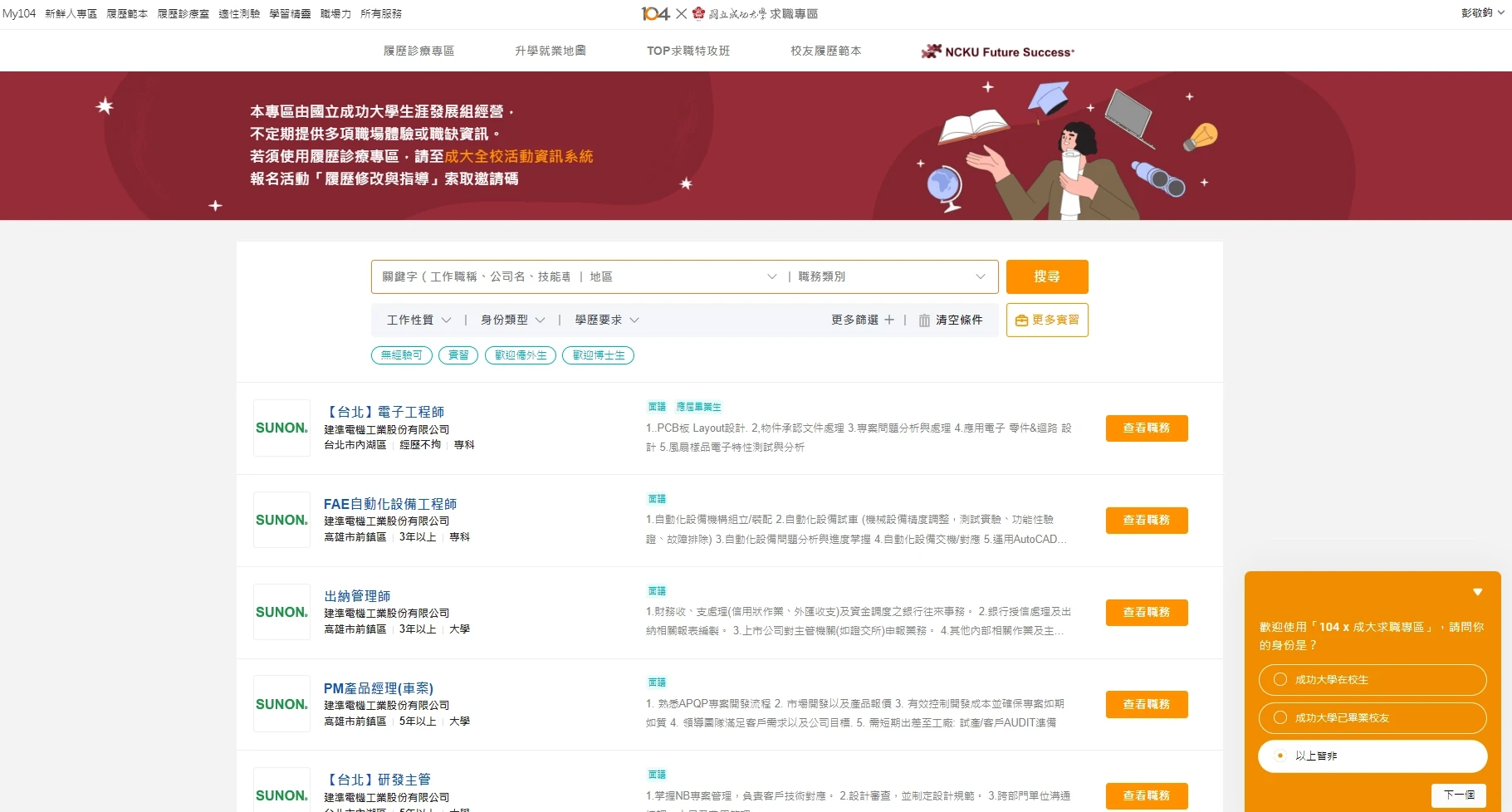Click 面議 tag on 出納管理師 listing
The image size is (1512, 812).
(657, 591)
